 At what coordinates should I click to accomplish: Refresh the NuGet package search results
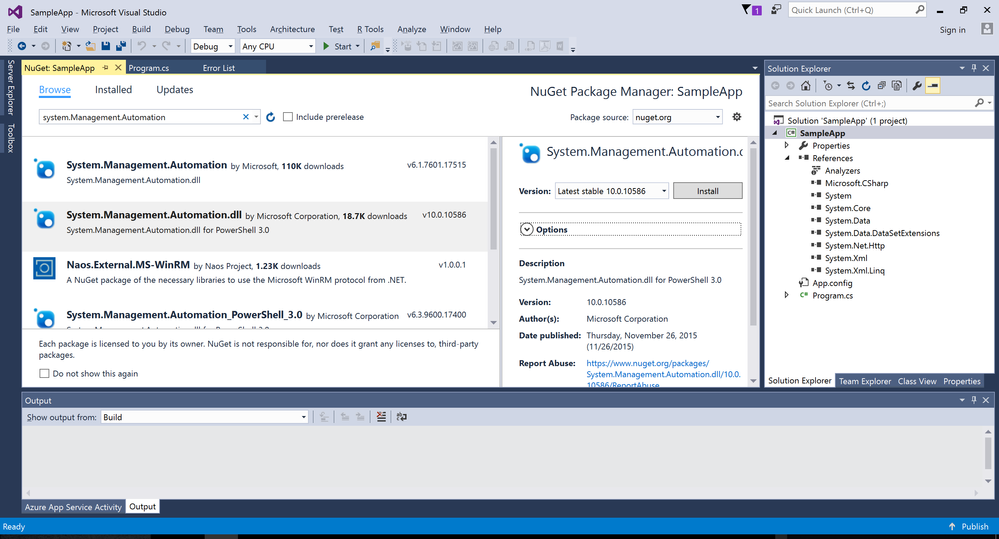(x=271, y=117)
